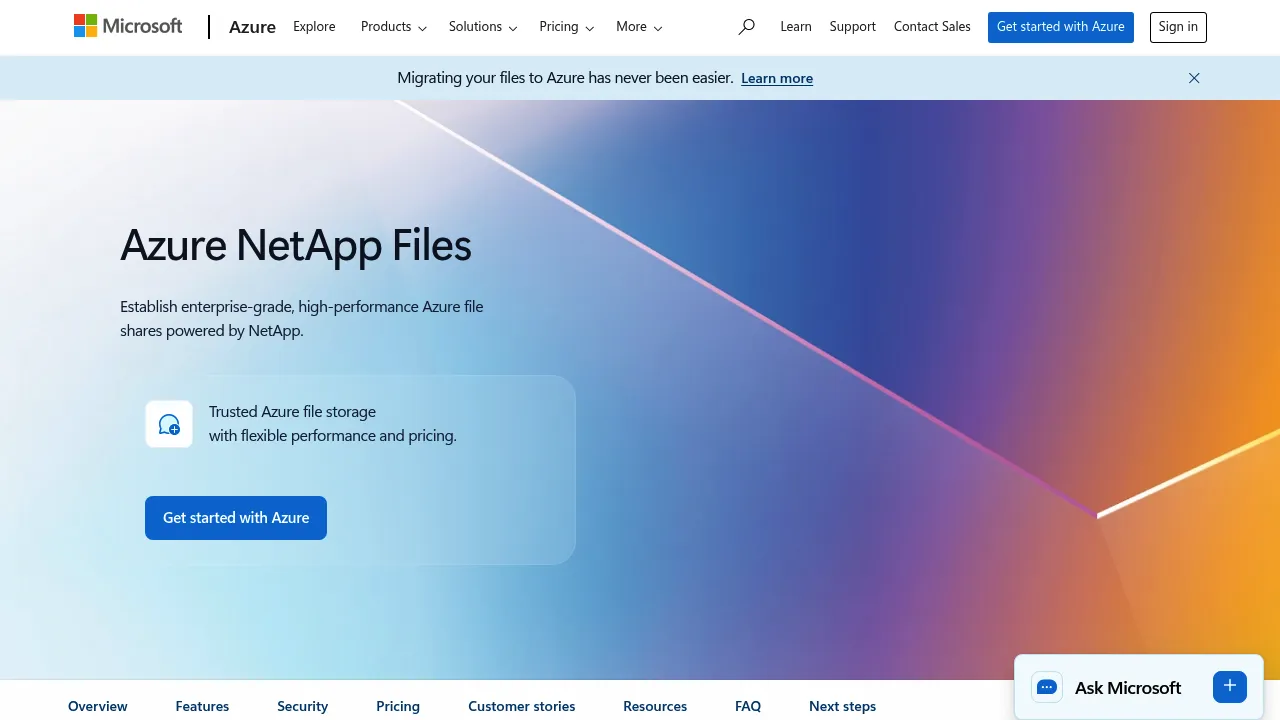Viewport: 1280px width, 720px height.
Task: Click the Ask Microsoft chat icon
Action: tap(1047, 687)
